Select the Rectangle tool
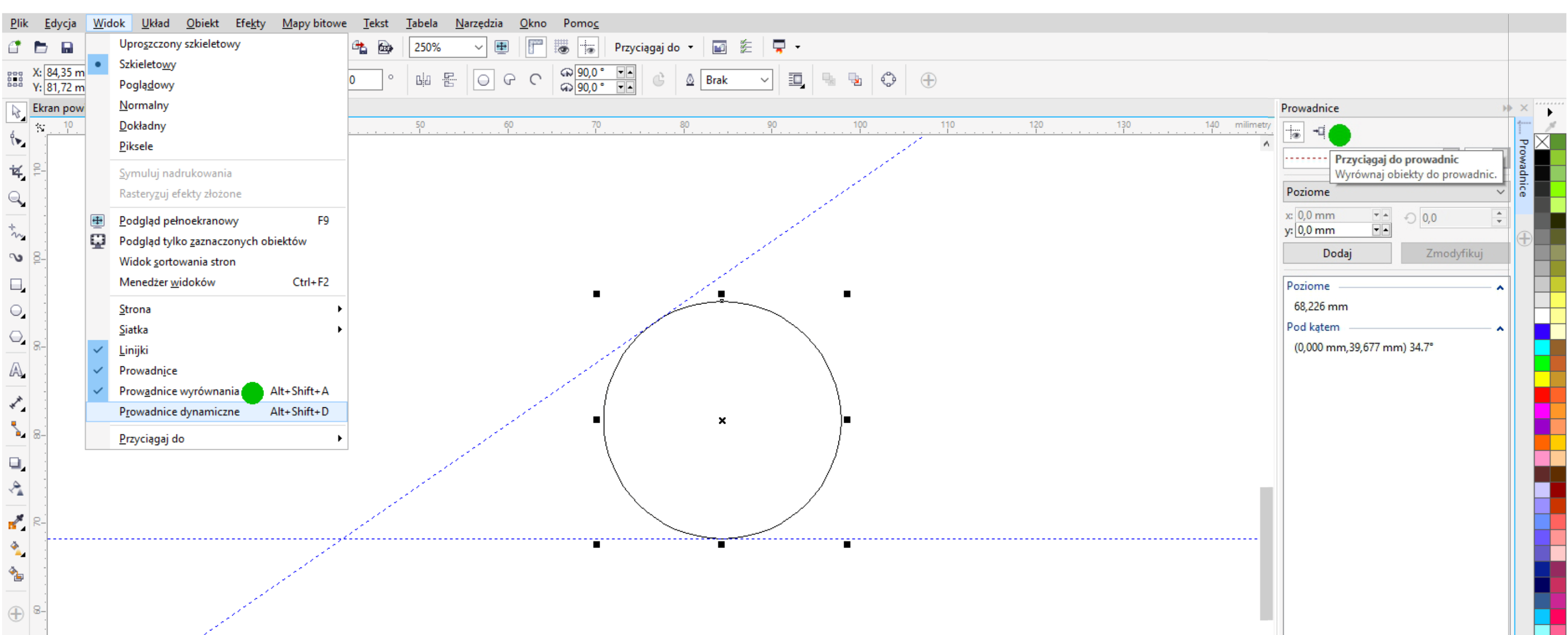This screenshot has height=635, width=1568. 16,285
